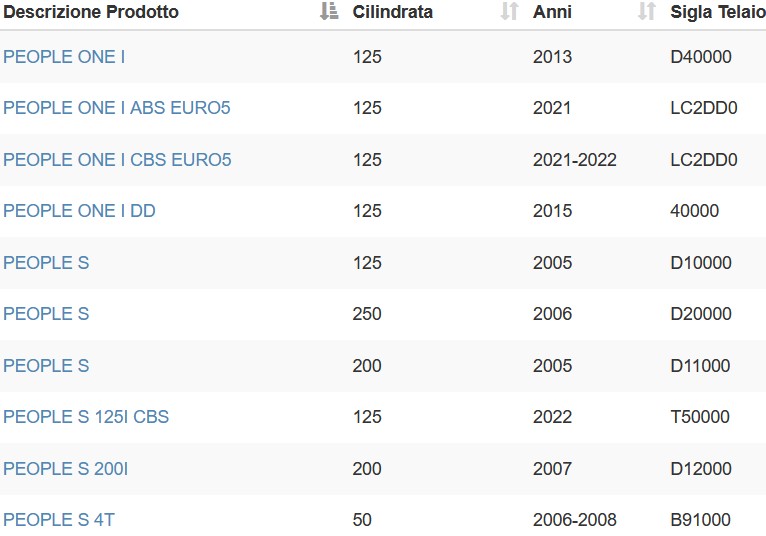Image resolution: width=766 pixels, height=536 pixels.
Task: Click the 2021-2022 years cell
Action: (x=575, y=160)
